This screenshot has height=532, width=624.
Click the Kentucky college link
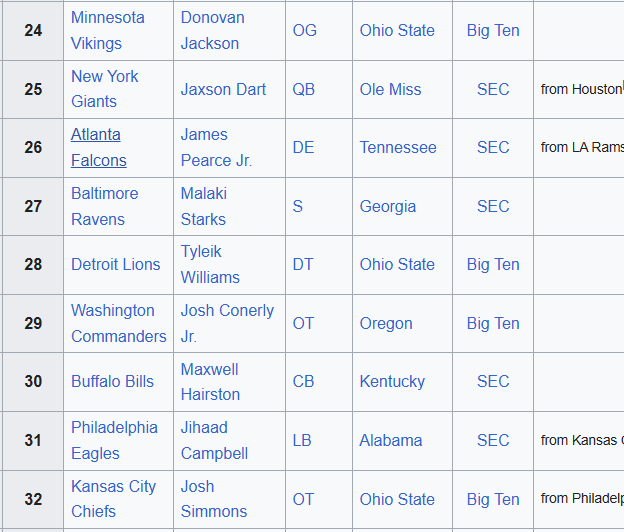click(x=392, y=381)
